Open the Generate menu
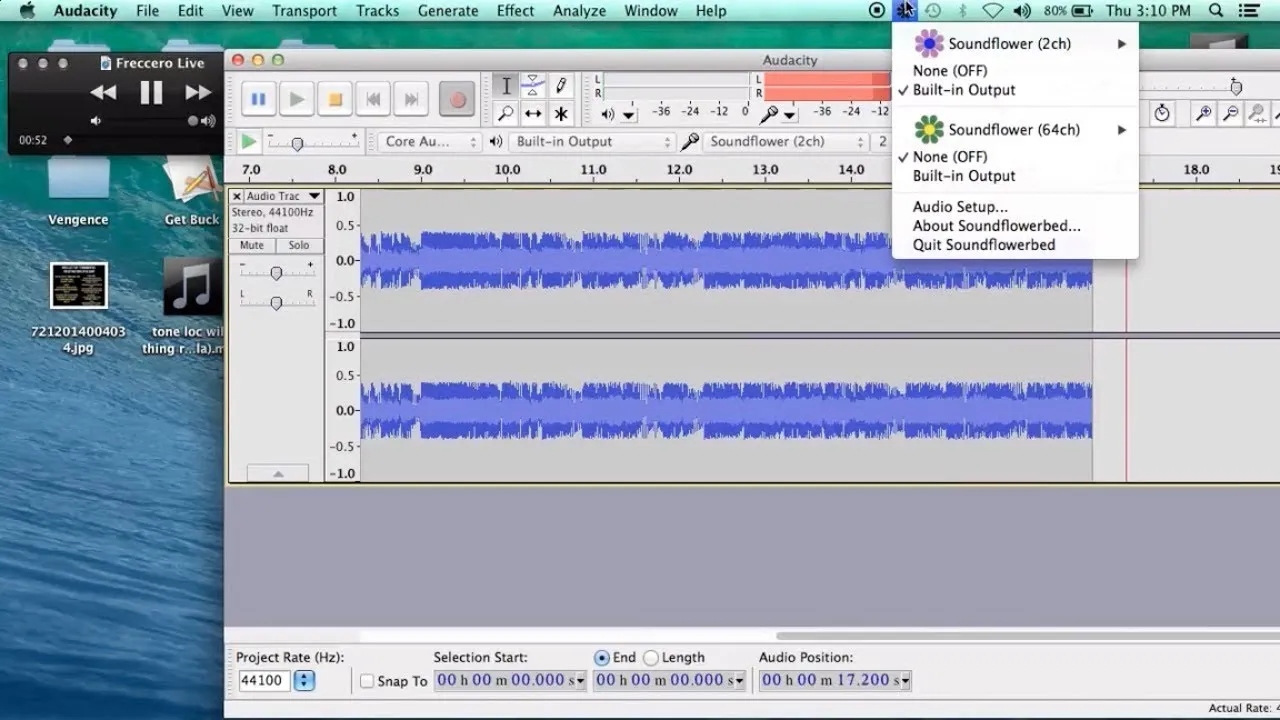This screenshot has width=1280, height=720. [x=447, y=11]
